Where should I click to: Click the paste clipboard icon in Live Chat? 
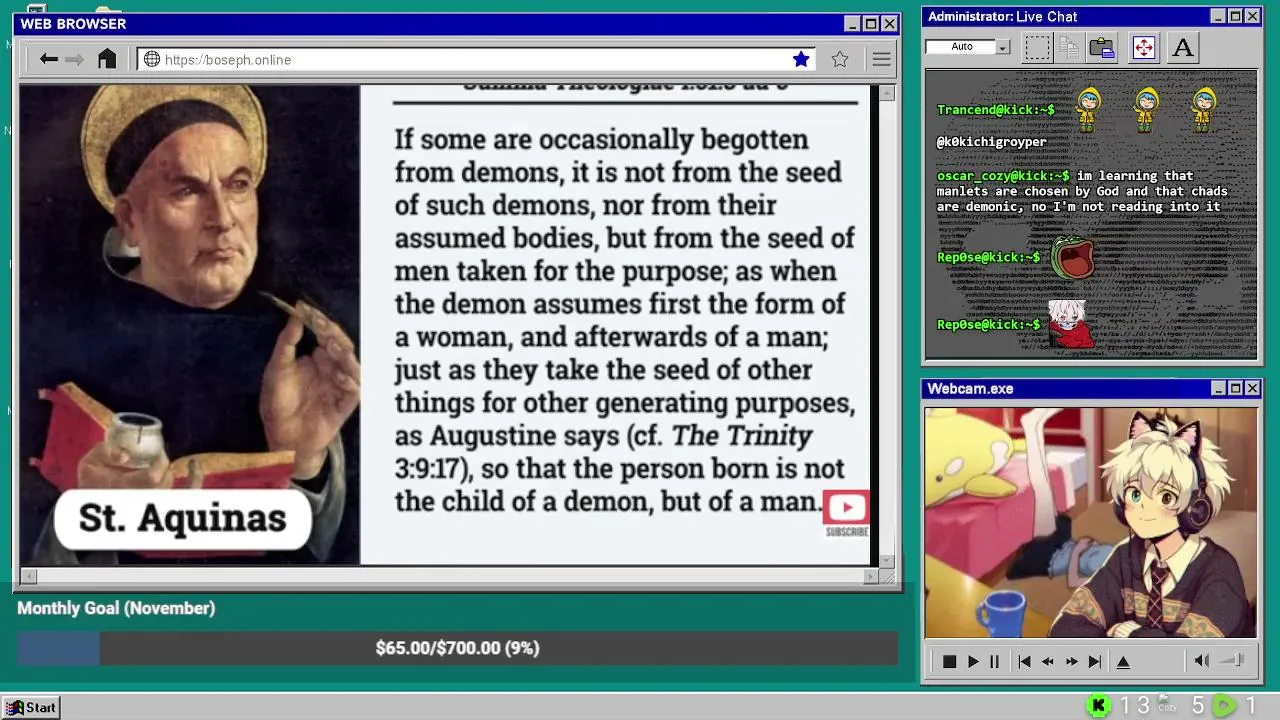1102,47
